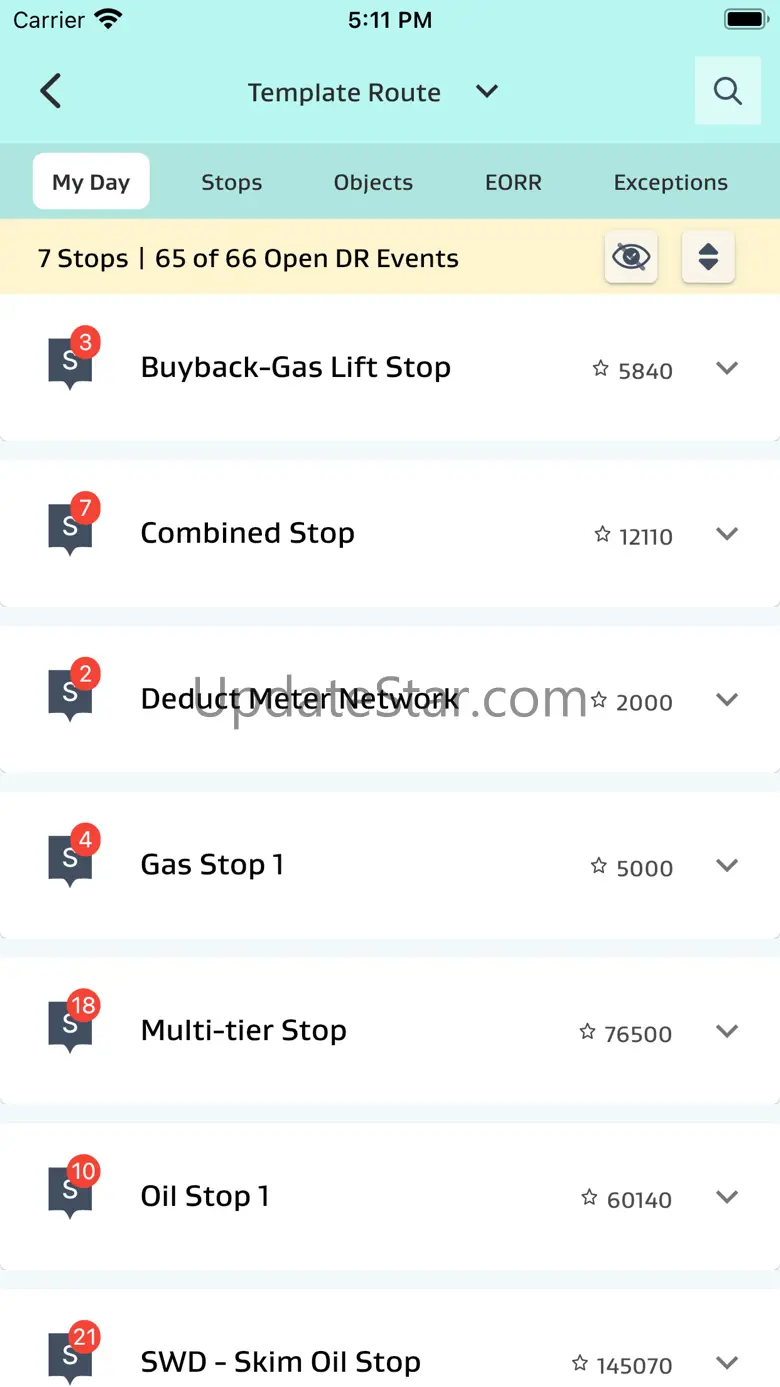Open the Template Route dropdown
Screen dimensions: 780x1387
487,92
